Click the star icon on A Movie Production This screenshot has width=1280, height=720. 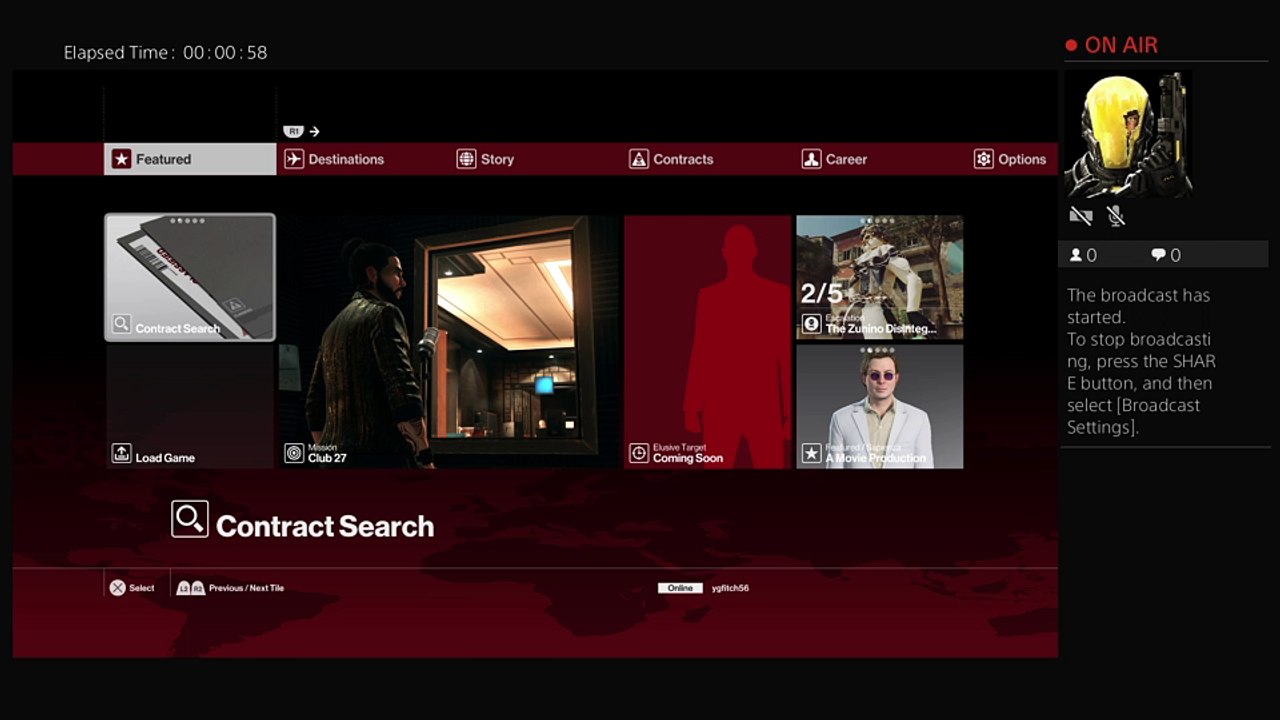(x=811, y=454)
